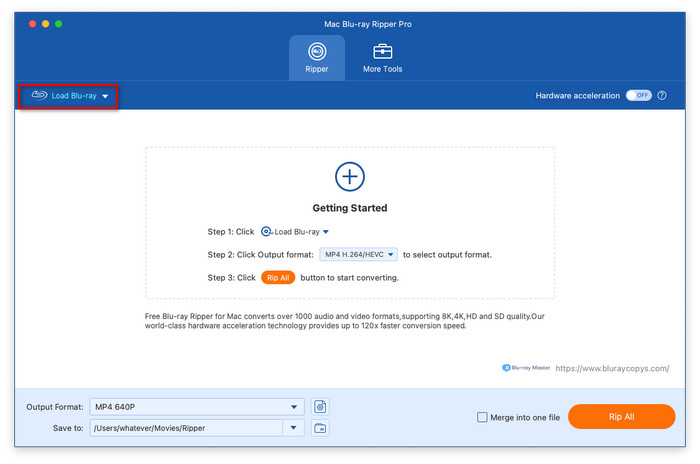This screenshot has height=464, width=700.
Task: Click the Load Blu-ray disc icon
Action: click(x=39, y=96)
